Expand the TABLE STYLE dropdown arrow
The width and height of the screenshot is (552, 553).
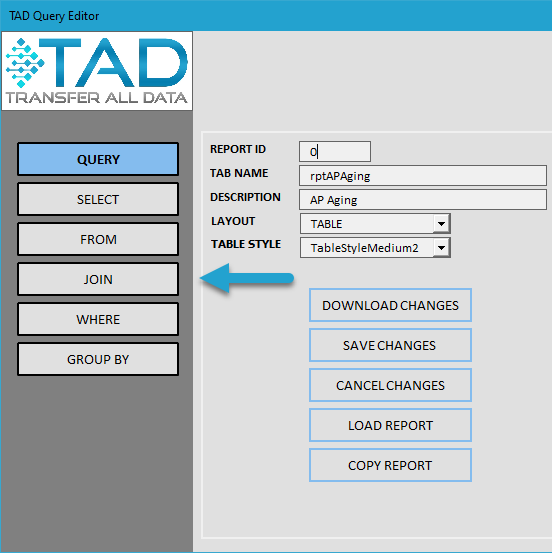tap(441, 248)
